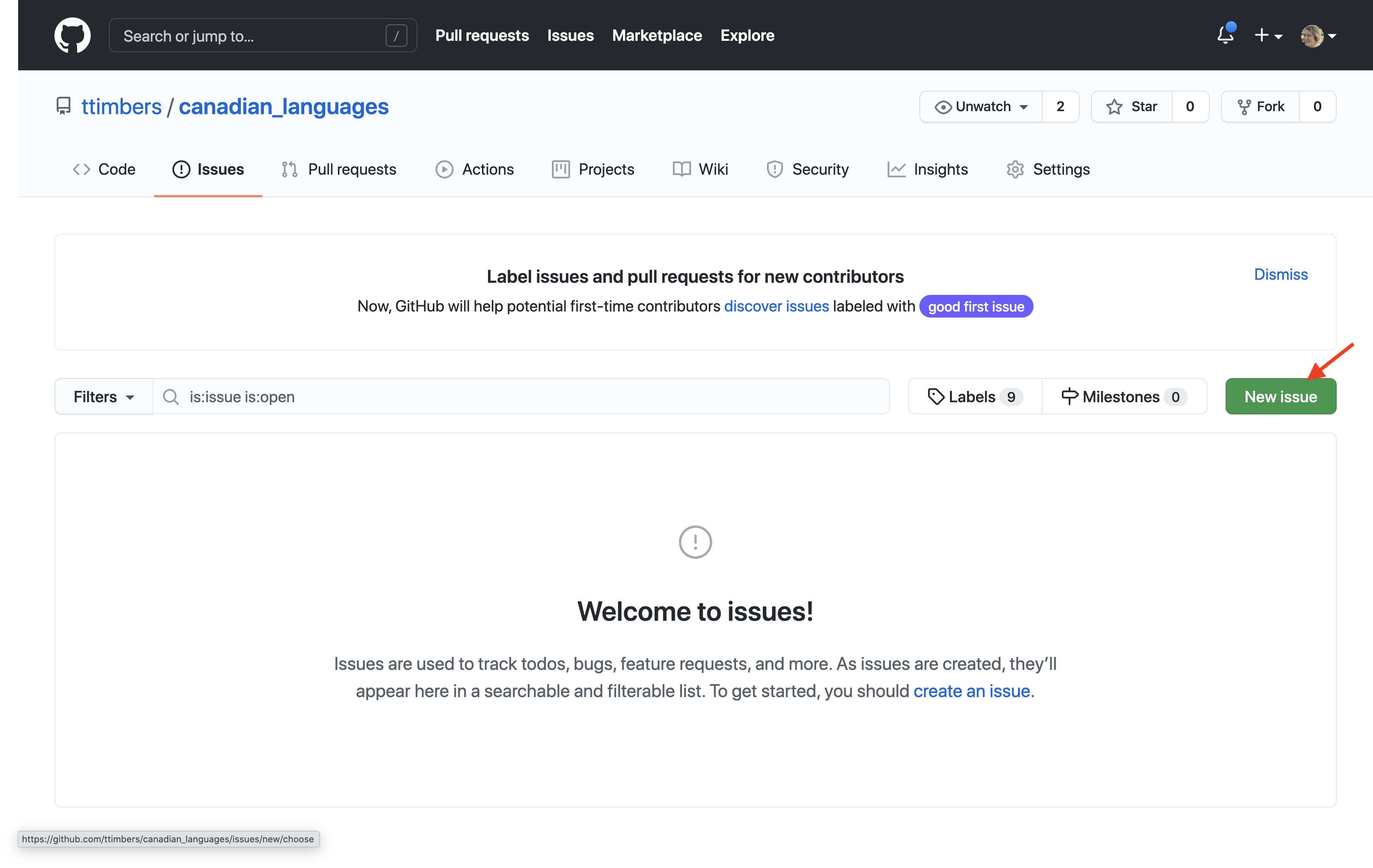Open the canadian_languages repository link
Screen dimensions: 1373x868
pos(284,107)
